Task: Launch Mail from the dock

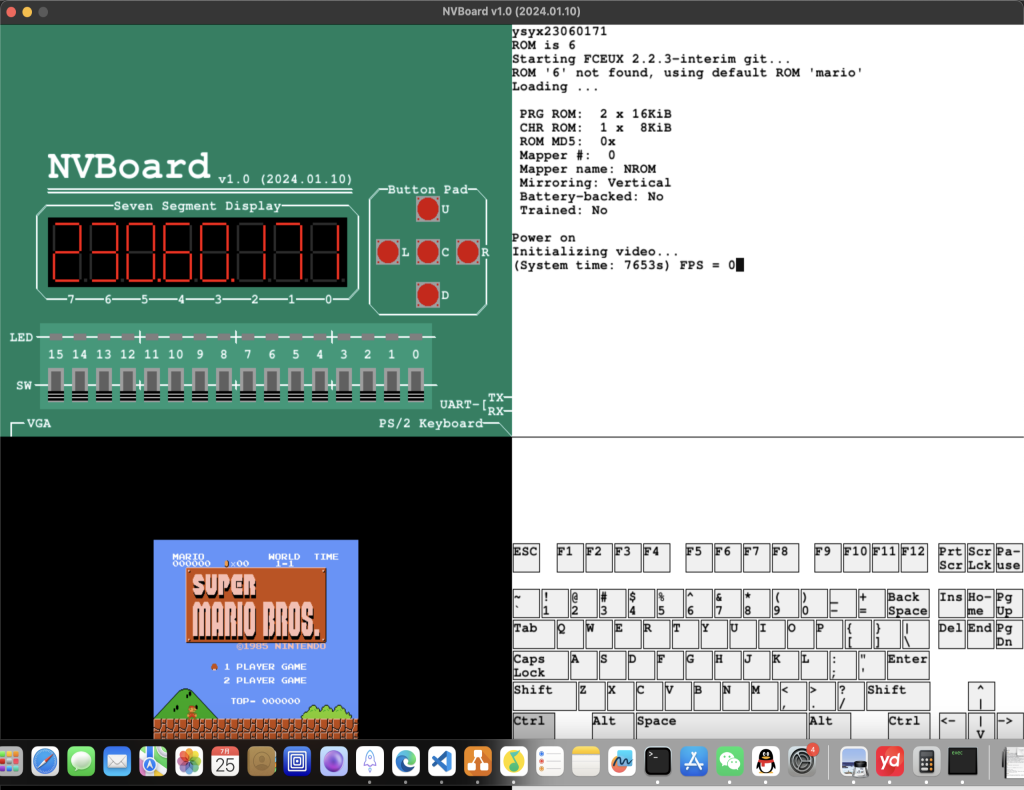Action: click(117, 761)
